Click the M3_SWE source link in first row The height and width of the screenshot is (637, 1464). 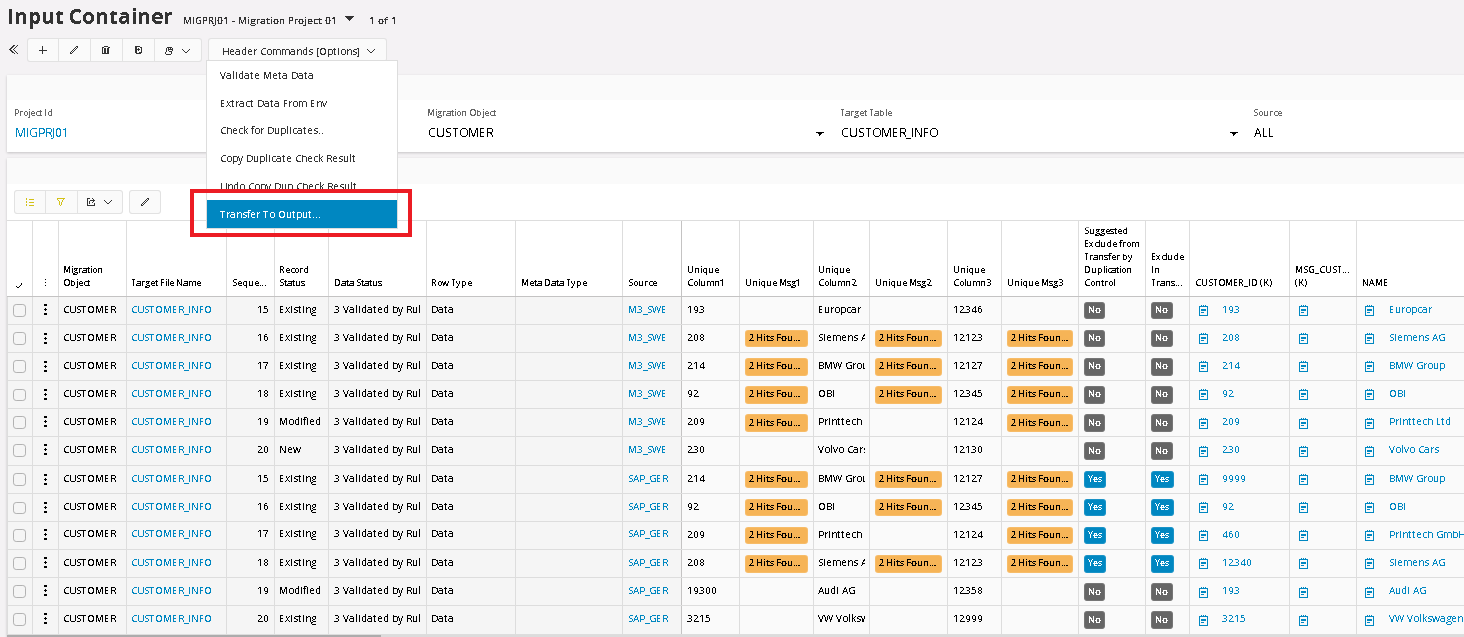pos(647,310)
